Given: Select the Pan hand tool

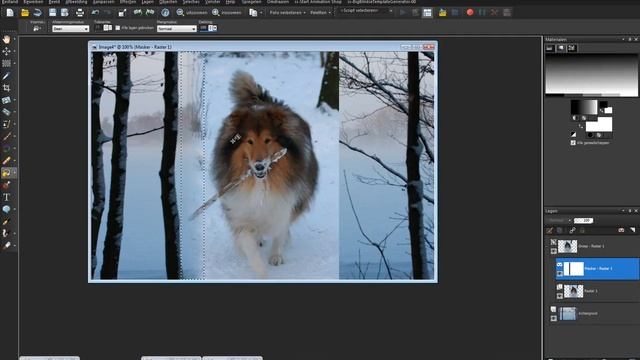Looking at the screenshot, I should (7, 39).
